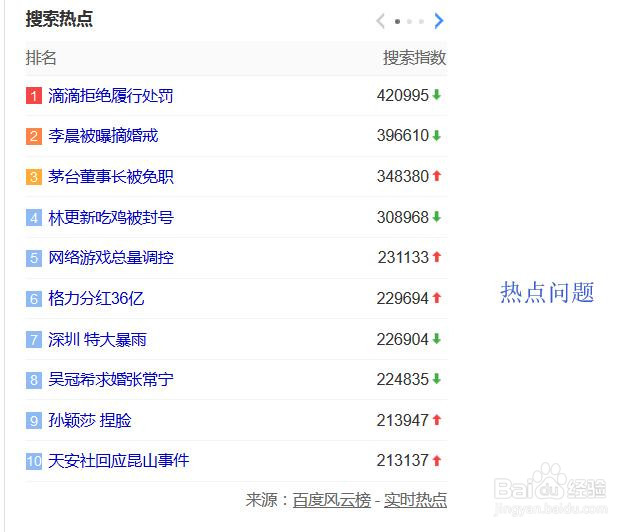The image size is (644, 532).
Task: Click the up arrow beside 348380
Action: tap(437, 176)
